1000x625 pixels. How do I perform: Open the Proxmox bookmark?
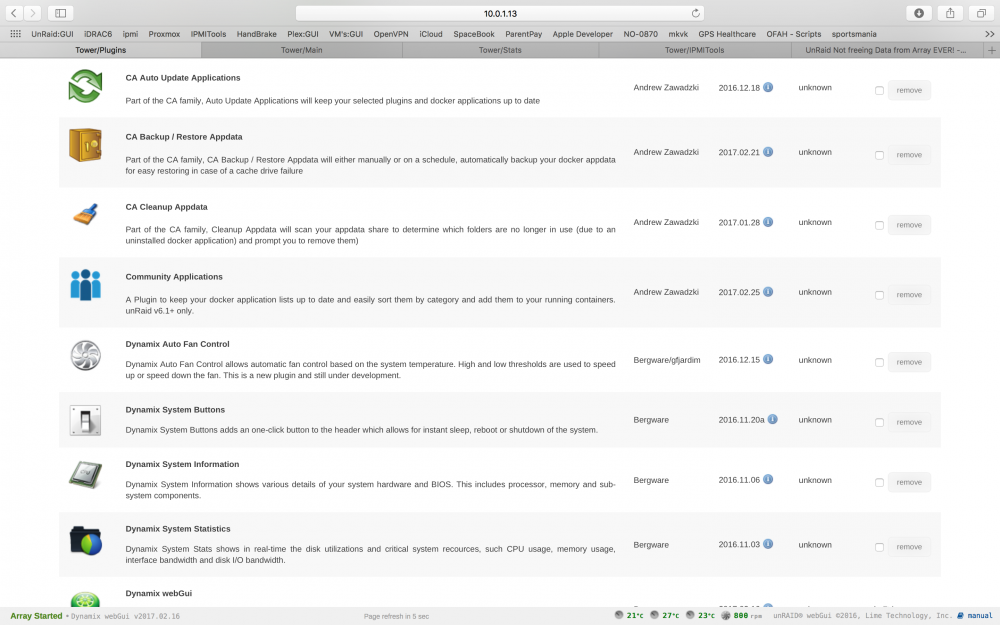(x=164, y=34)
